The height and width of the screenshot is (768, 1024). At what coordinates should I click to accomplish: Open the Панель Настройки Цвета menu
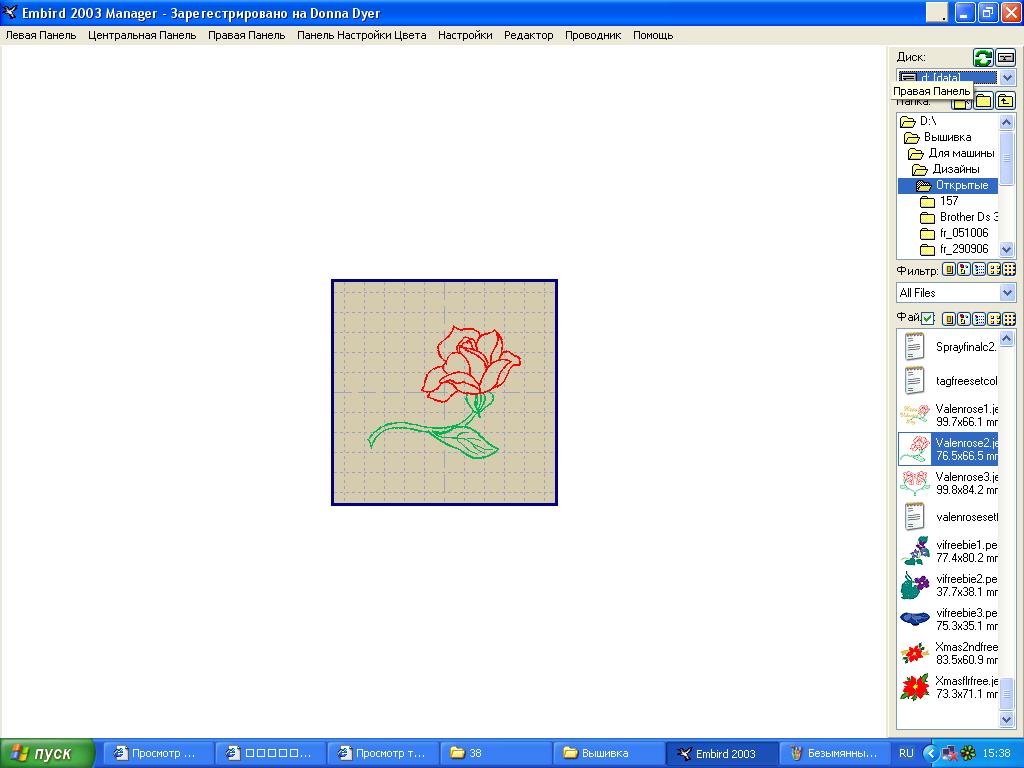[361, 35]
